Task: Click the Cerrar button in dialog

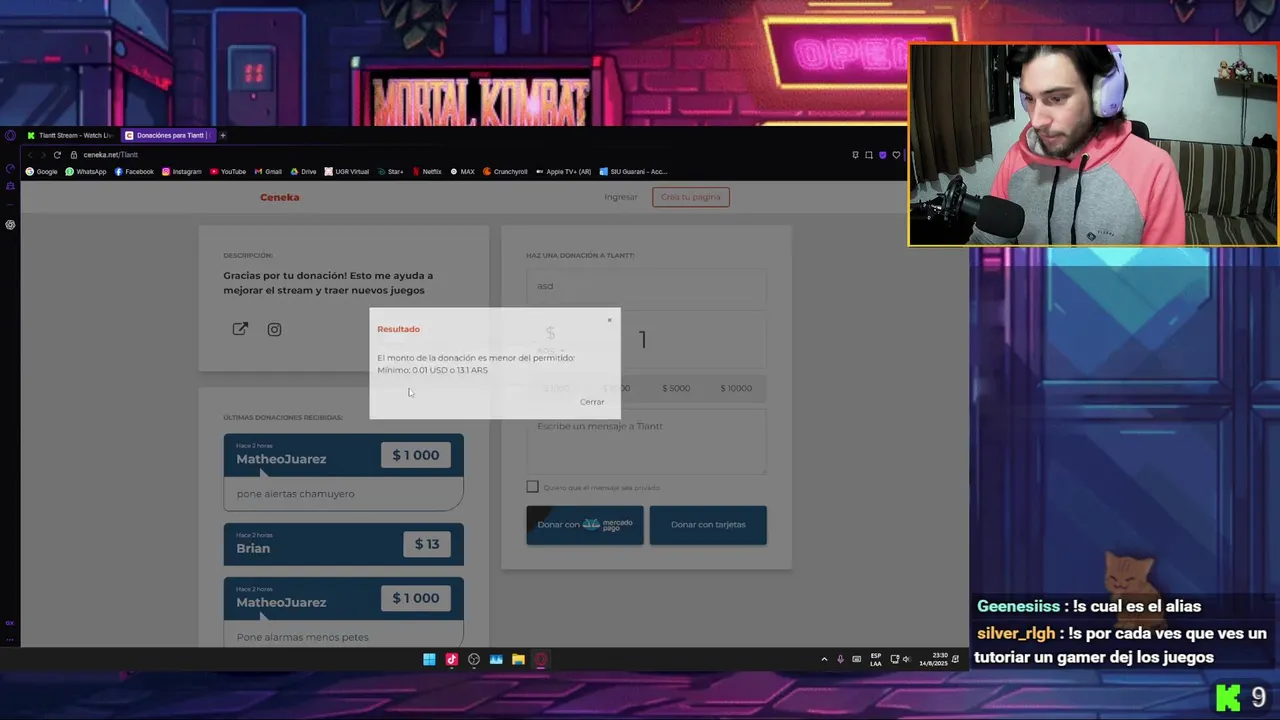Action: click(592, 402)
